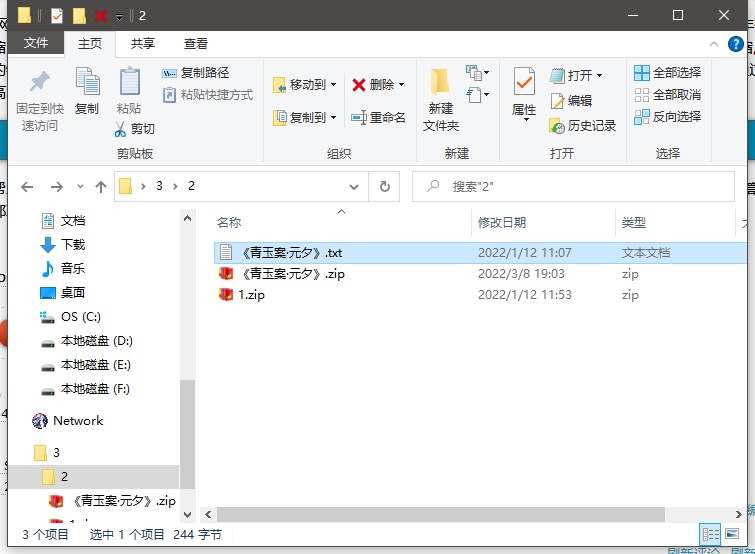Select 《青玉案·元夕》.zip in file list
Image resolution: width=755 pixels, height=554 pixels.
click(x=480, y=274)
